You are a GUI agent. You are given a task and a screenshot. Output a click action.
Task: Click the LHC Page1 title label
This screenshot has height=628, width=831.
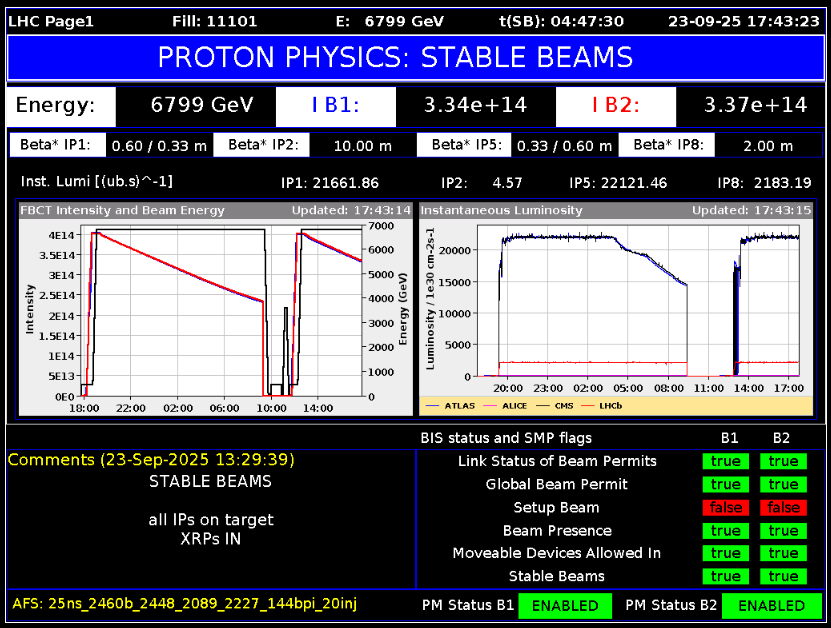pos(51,20)
